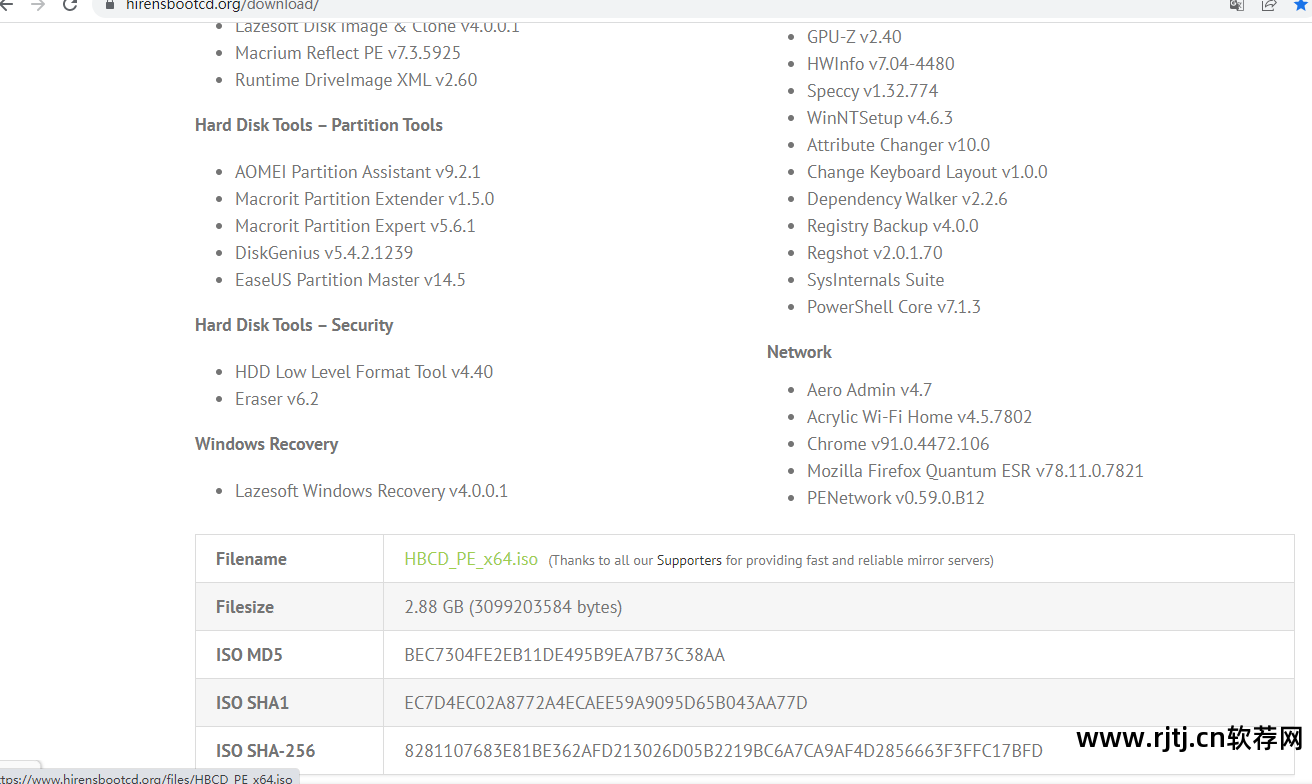
Task: Open the Google Translate page icon
Action: [x=1237, y=5]
